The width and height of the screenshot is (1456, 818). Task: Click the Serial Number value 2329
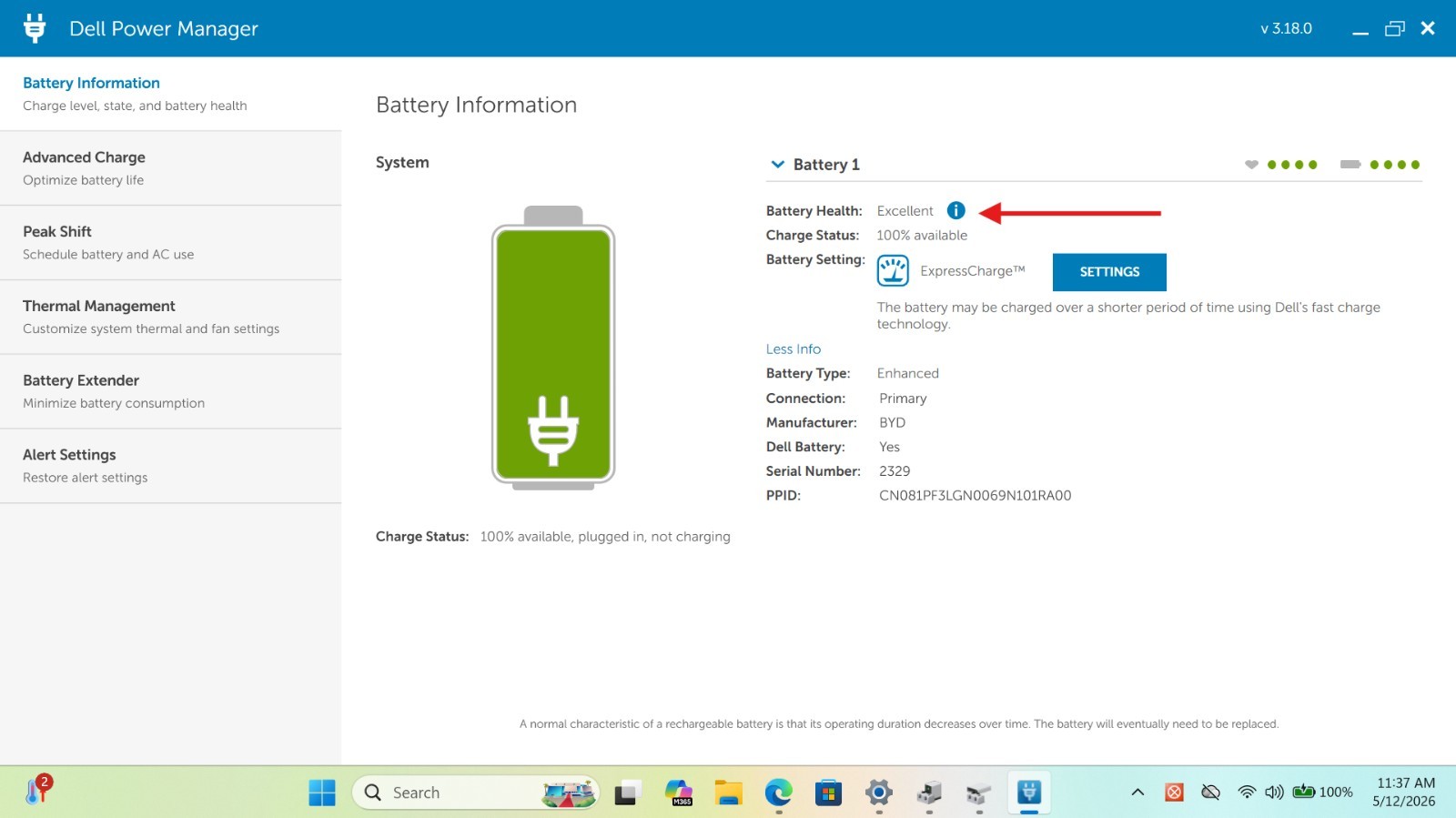[895, 471]
